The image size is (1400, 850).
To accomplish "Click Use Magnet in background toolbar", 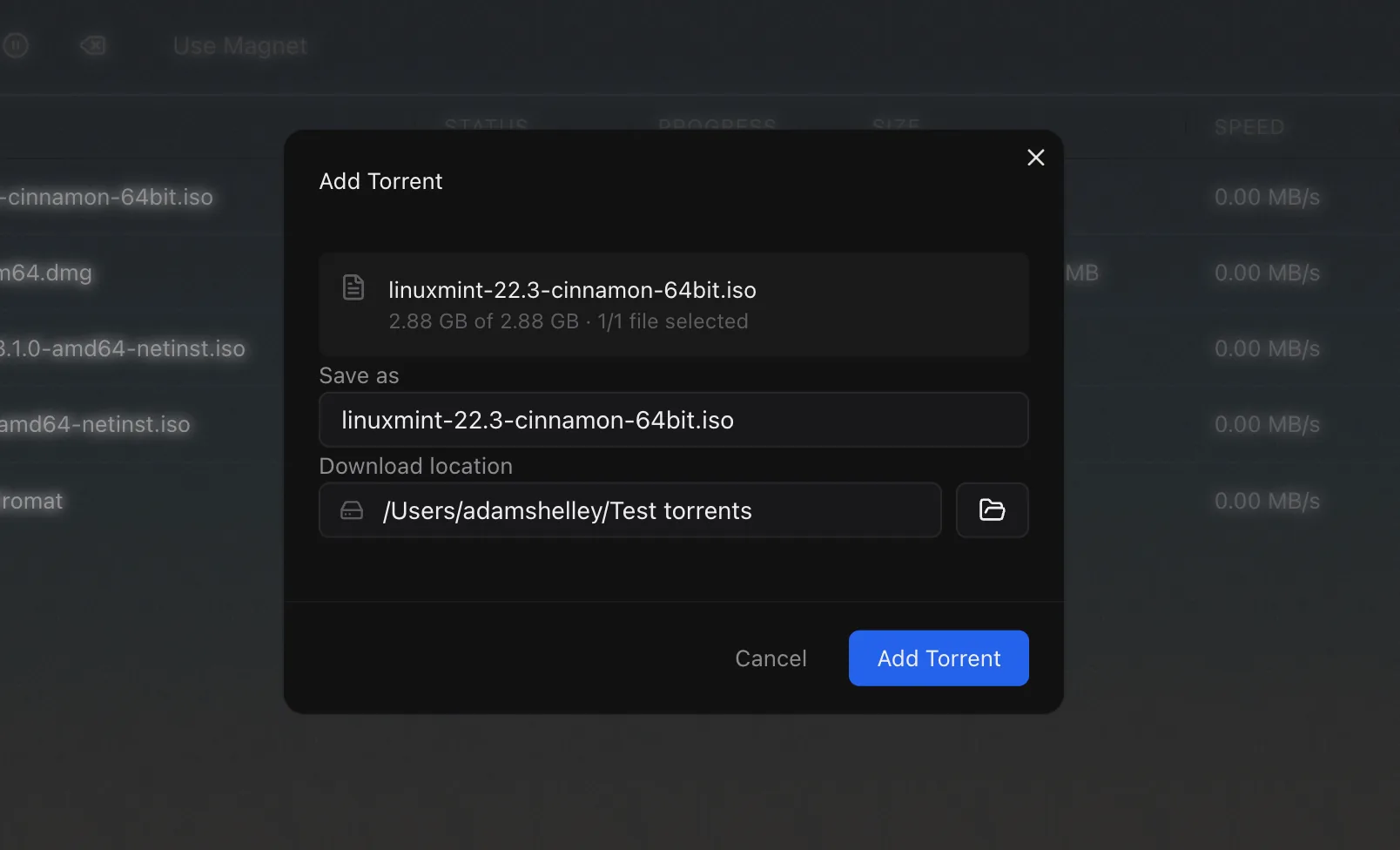I will coord(240,45).
